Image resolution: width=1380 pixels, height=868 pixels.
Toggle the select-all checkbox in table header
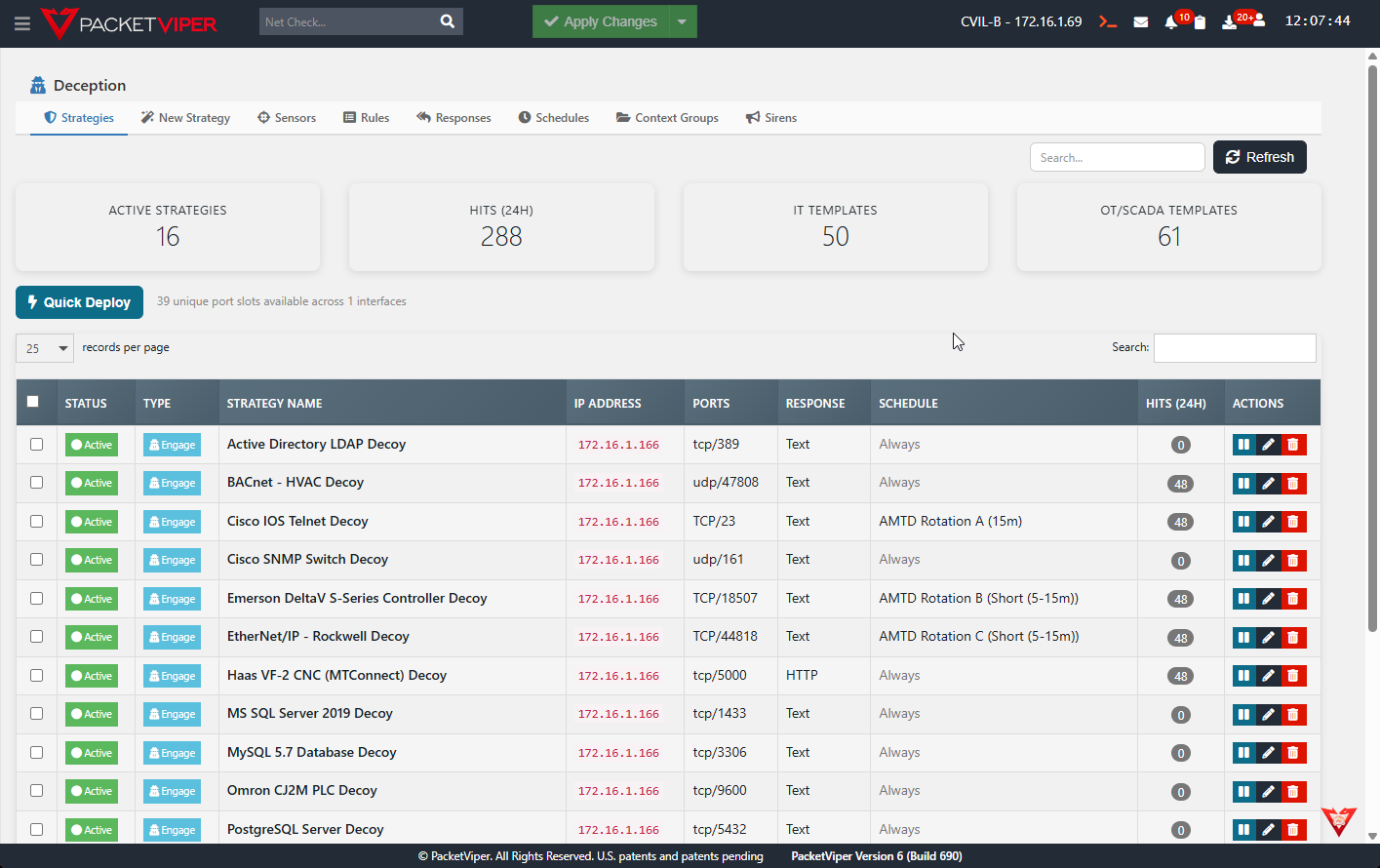[33, 402]
